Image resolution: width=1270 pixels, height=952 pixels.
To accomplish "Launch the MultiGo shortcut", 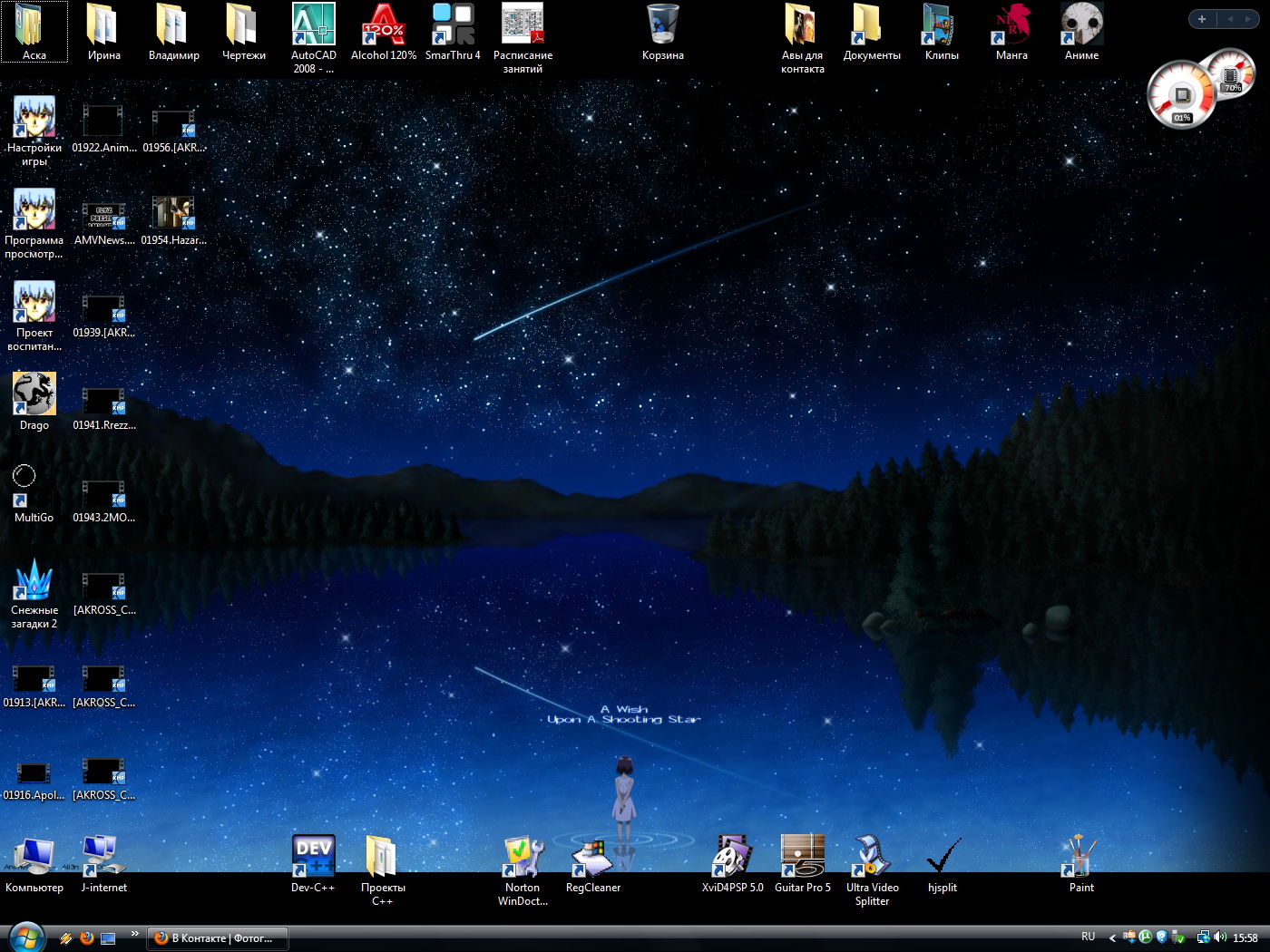I will [x=34, y=494].
